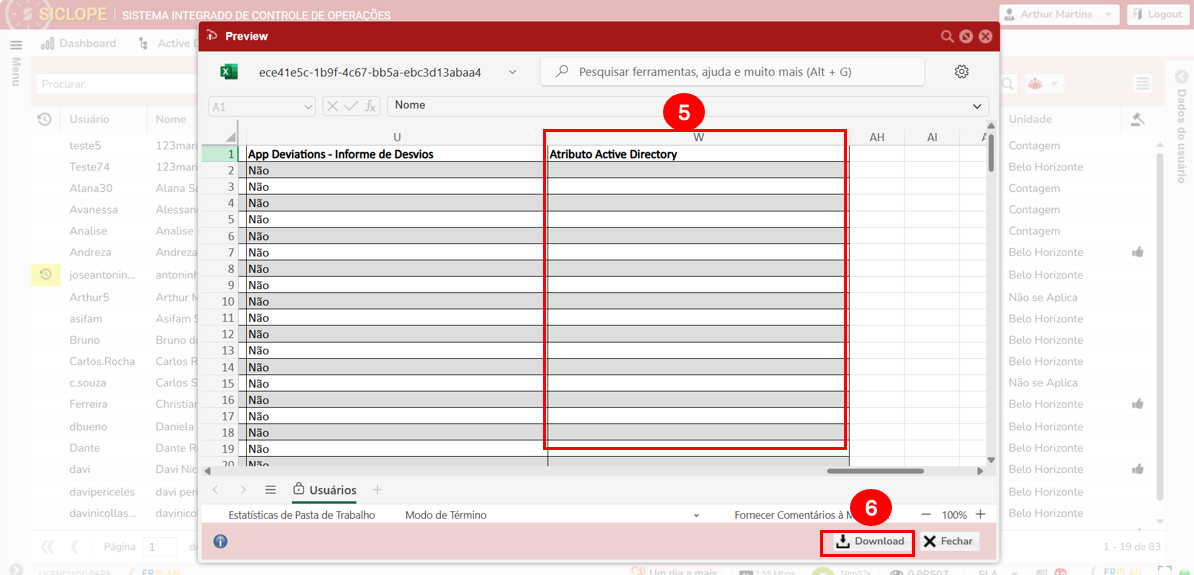Viewport: 1194px width, 575px height.
Task: Select column W header
Action: pos(698,137)
